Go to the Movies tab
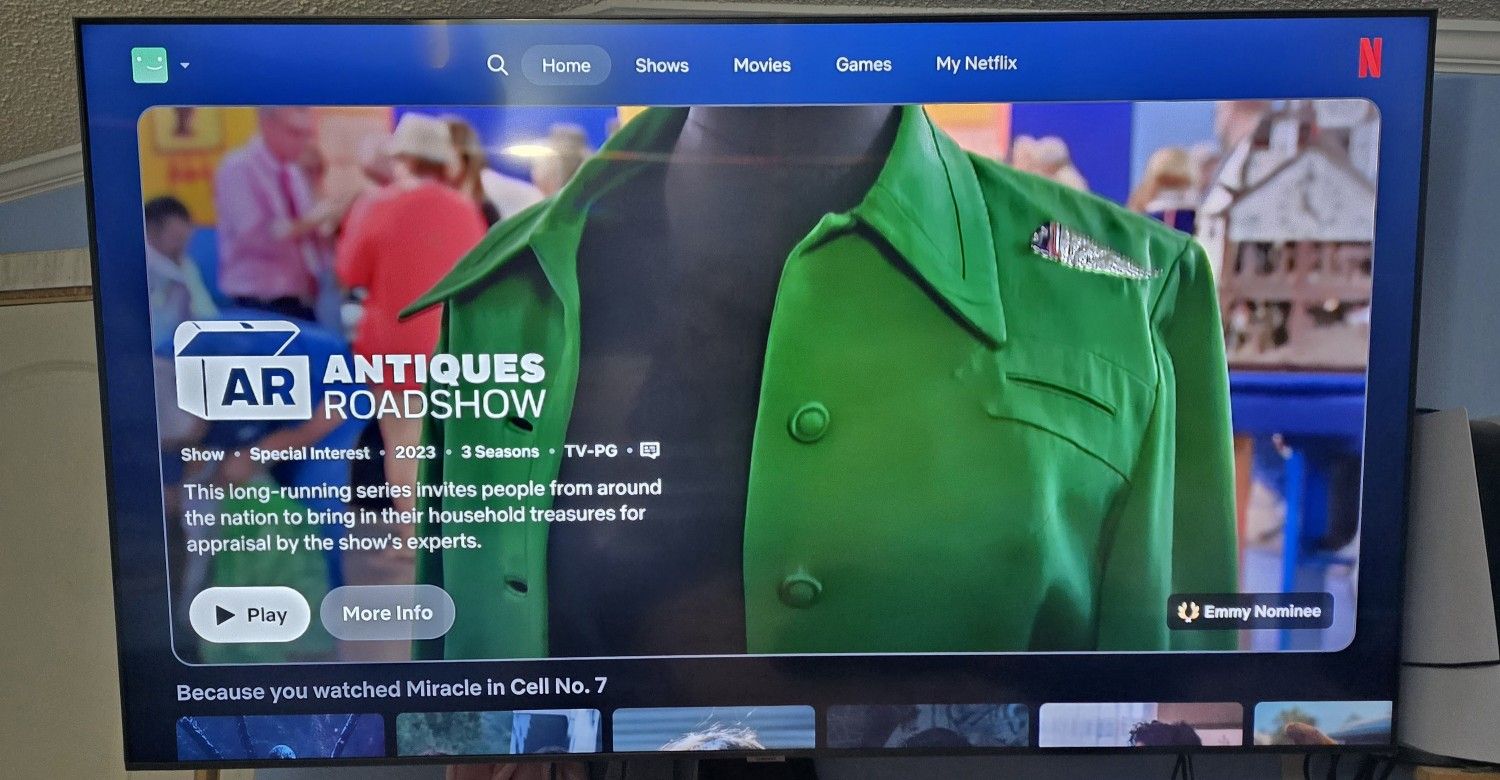This screenshot has height=780, width=1500. coord(762,65)
